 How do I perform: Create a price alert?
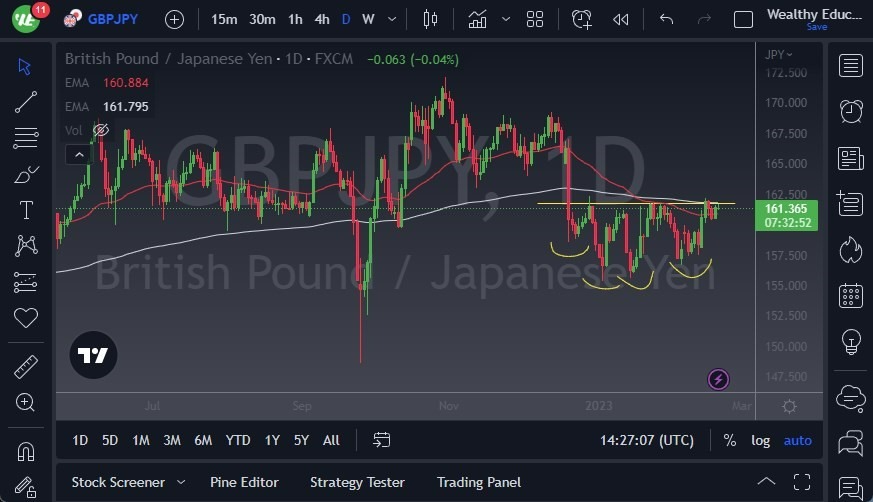click(582, 19)
